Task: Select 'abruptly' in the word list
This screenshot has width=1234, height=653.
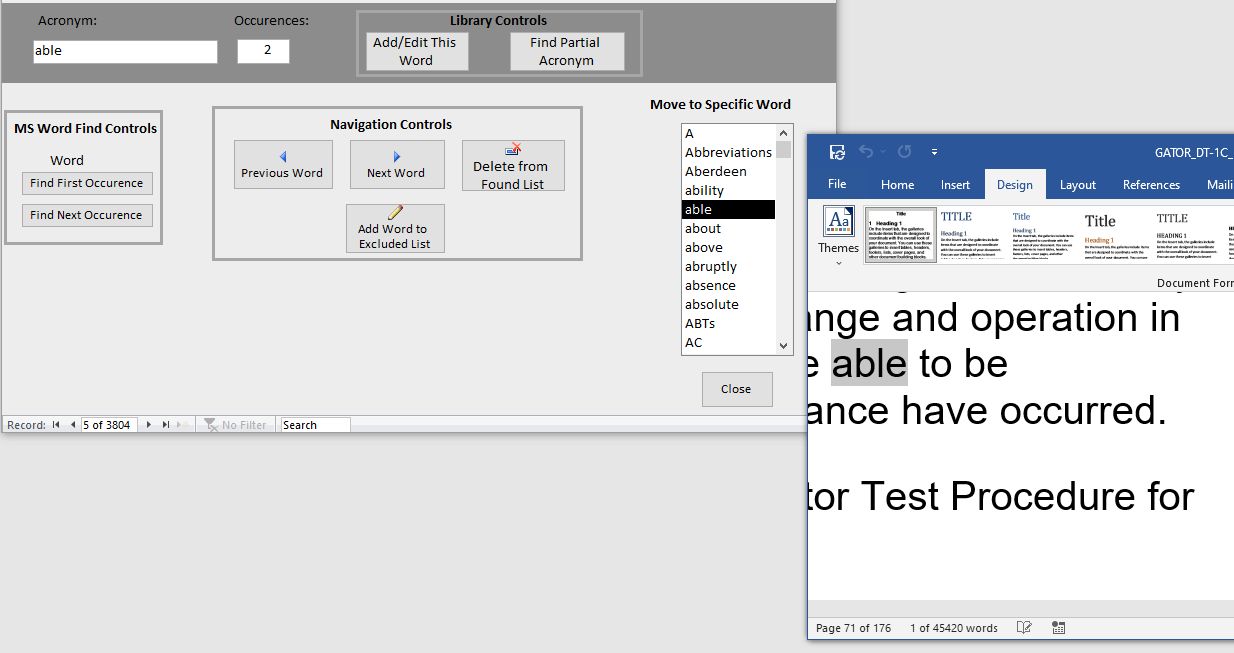Action: [728, 266]
